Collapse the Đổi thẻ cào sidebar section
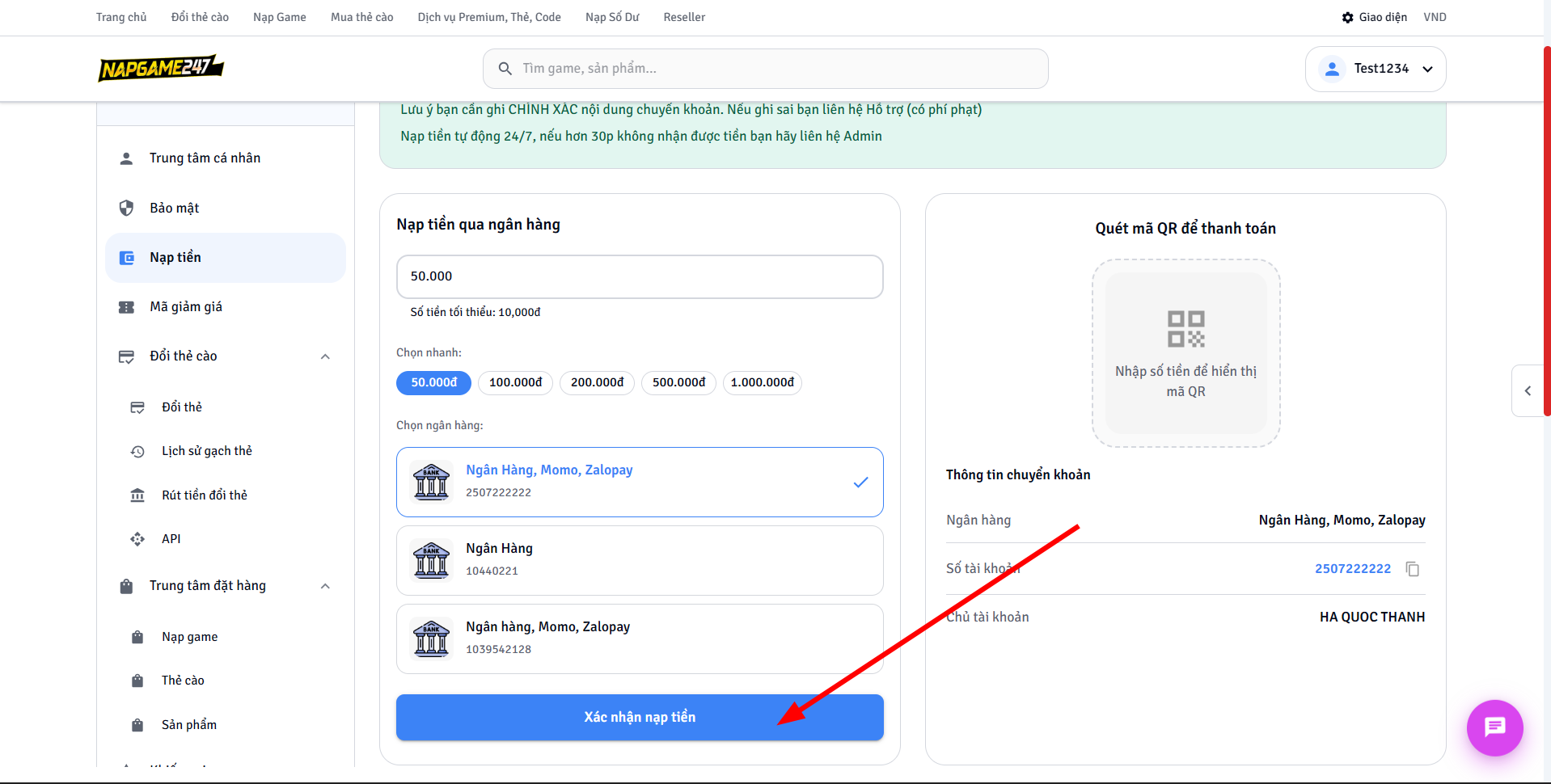The height and width of the screenshot is (784, 1551). pos(325,356)
